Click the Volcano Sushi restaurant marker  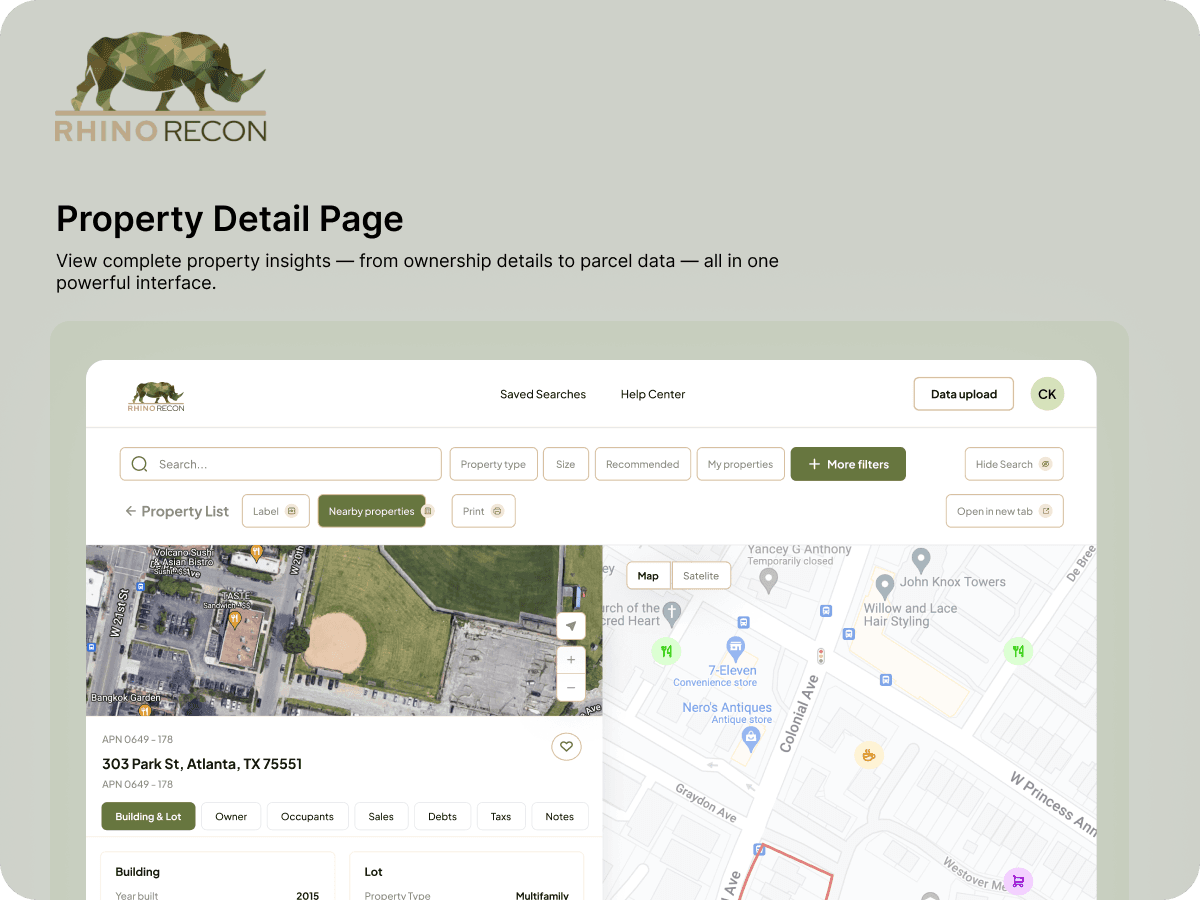tap(257, 552)
